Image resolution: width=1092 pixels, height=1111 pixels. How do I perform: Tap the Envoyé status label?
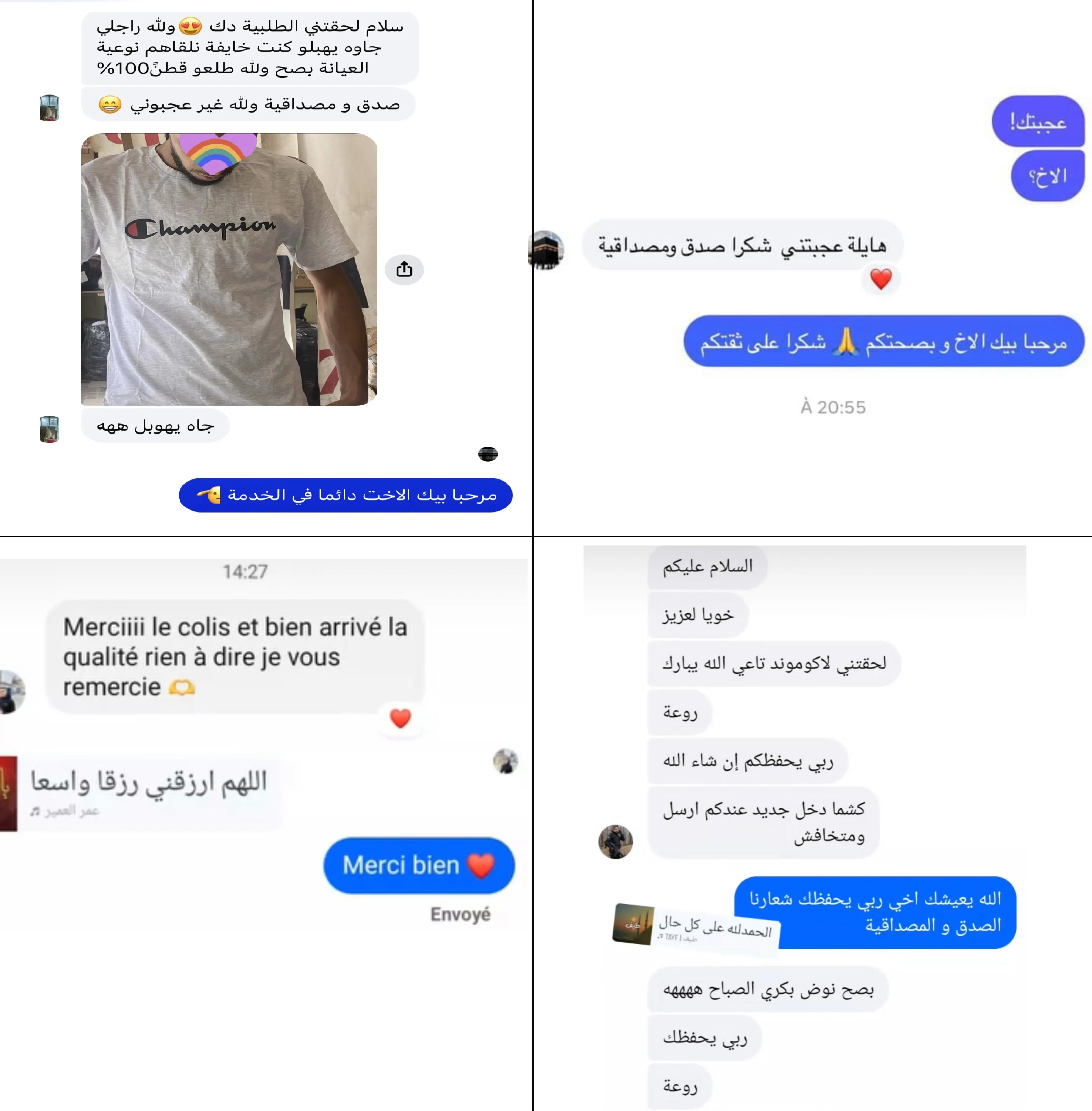coord(460,914)
